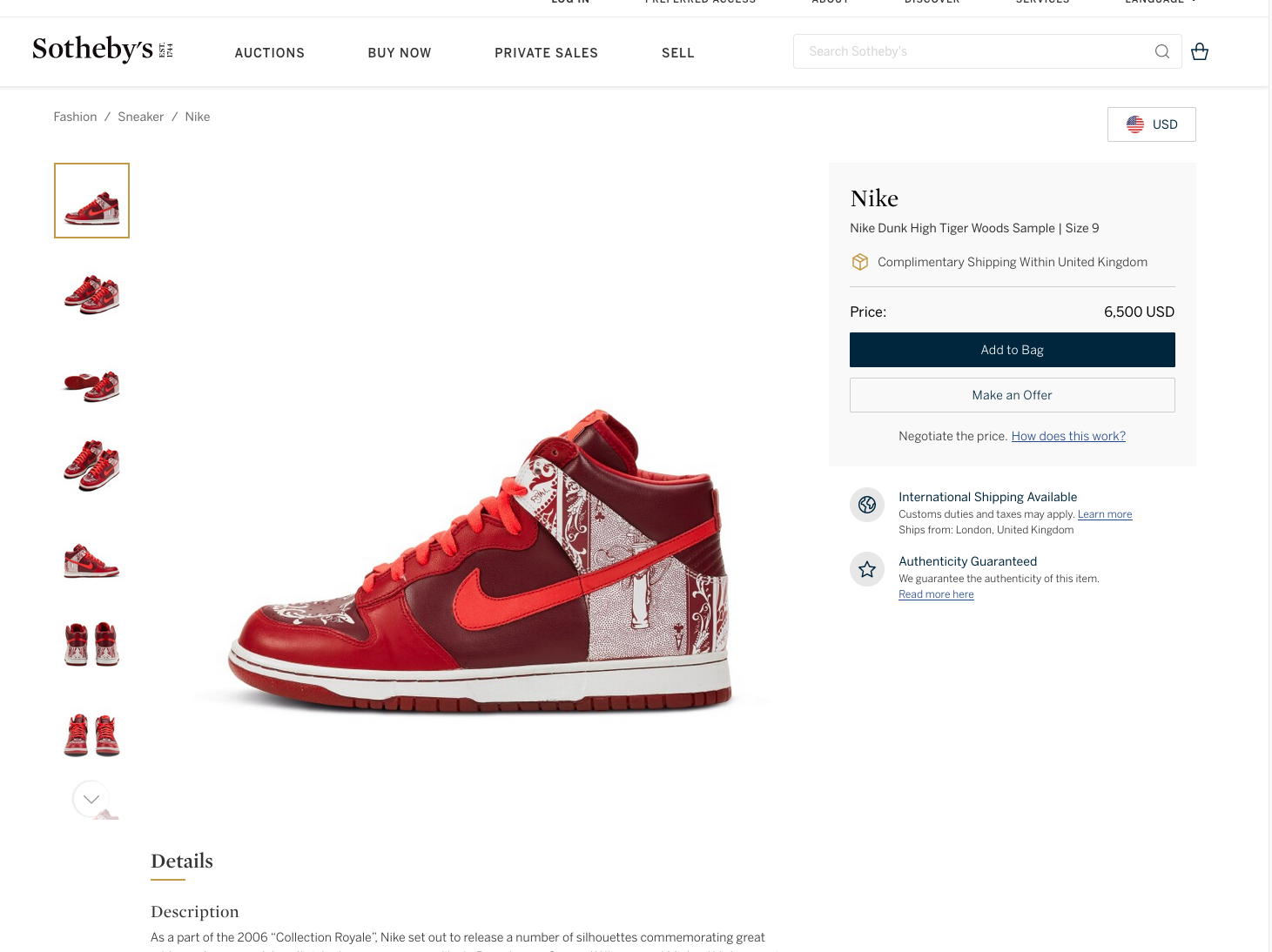Click the Add to Bag button
Screen dimensions: 1272x952
coord(1012,350)
